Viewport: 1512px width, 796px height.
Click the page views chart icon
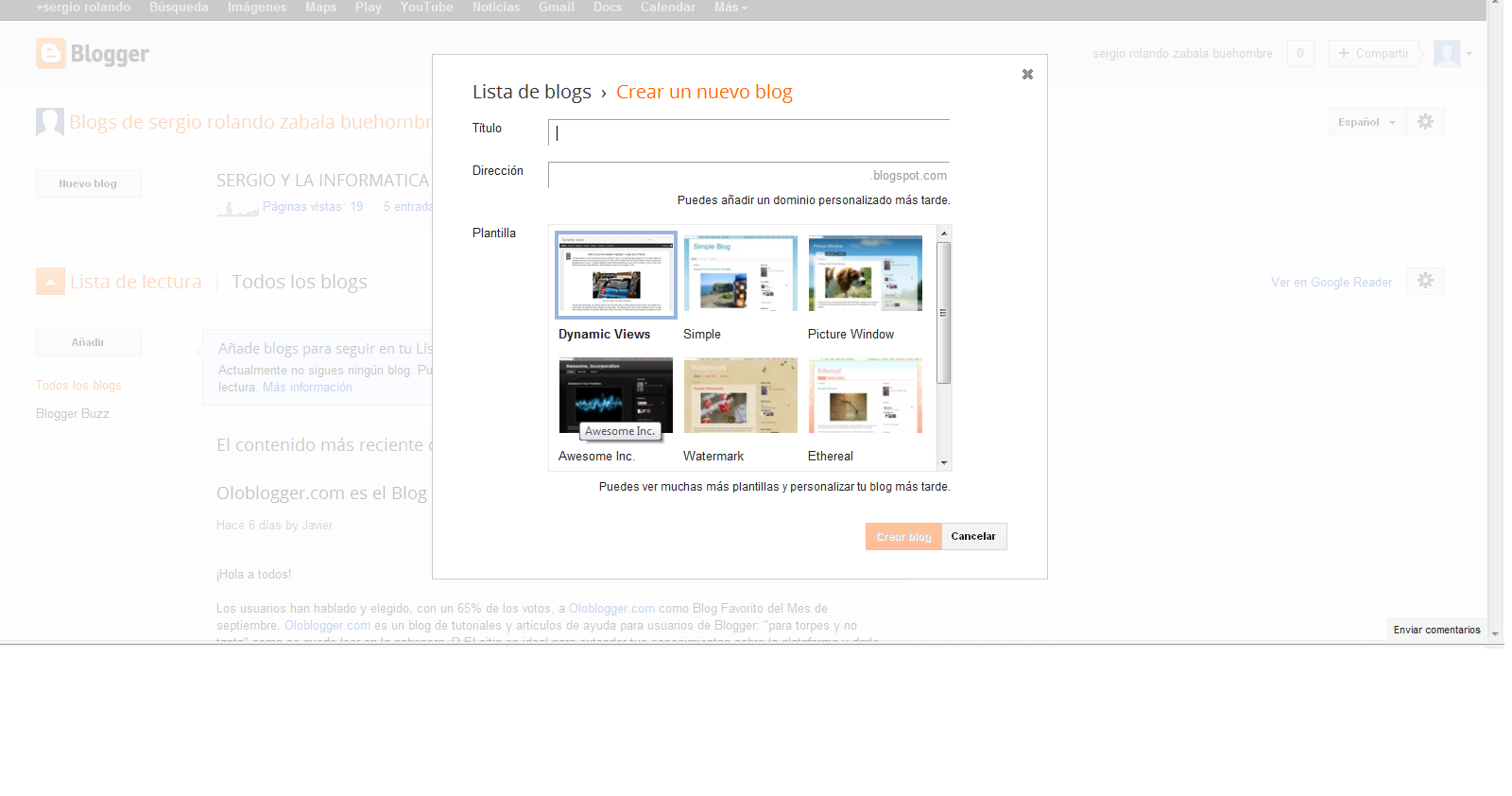click(238, 208)
